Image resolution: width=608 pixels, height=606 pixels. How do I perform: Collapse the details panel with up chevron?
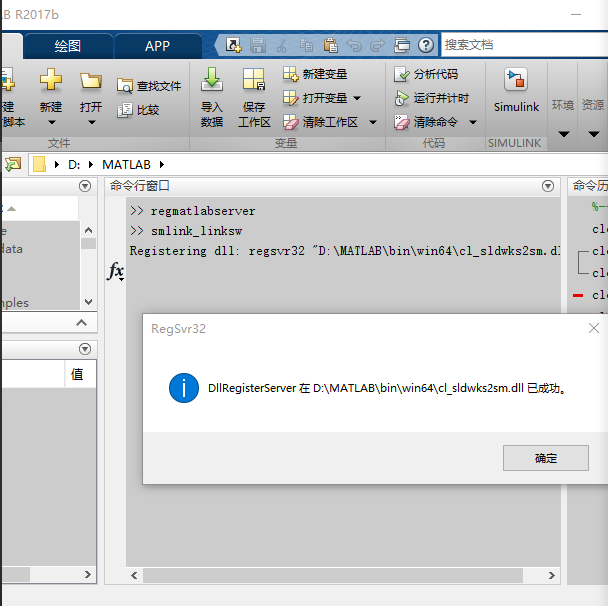point(81,323)
